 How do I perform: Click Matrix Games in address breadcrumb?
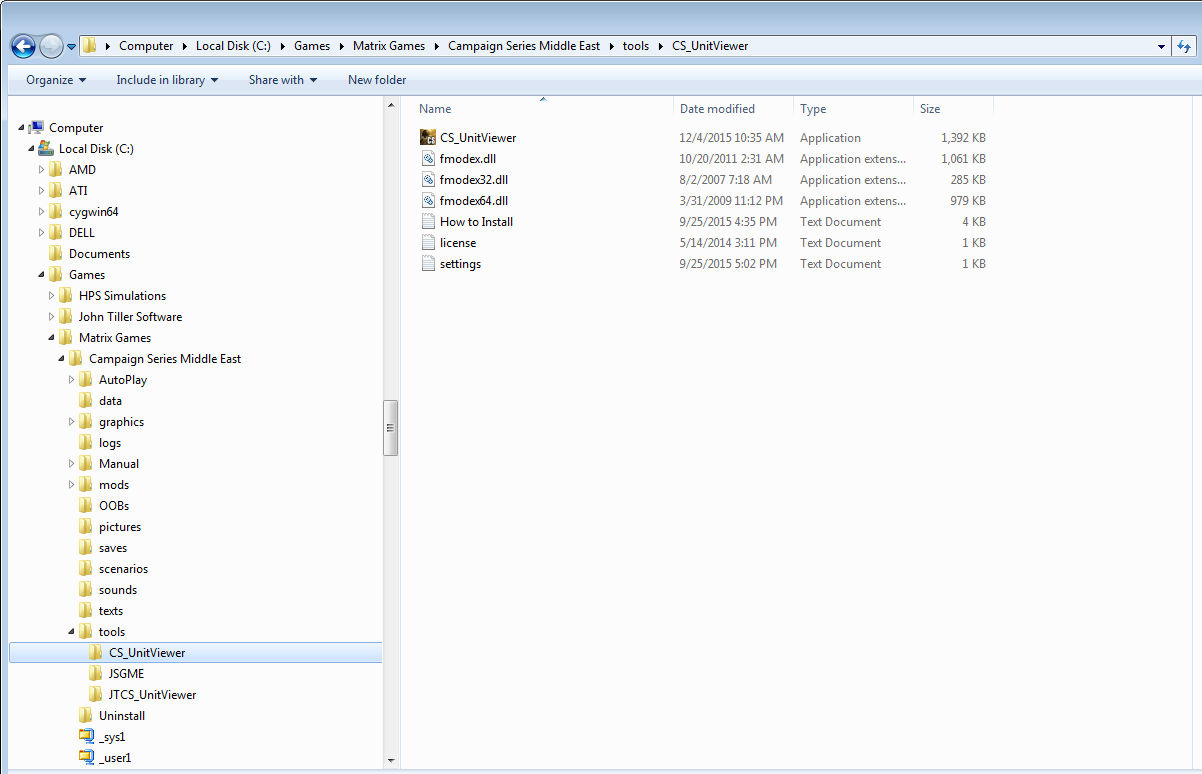pos(389,46)
